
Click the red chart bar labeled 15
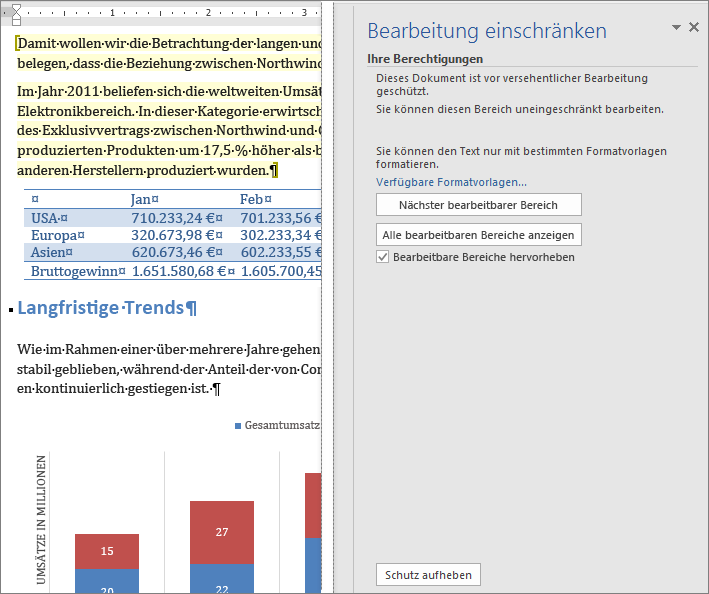[107, 551]
